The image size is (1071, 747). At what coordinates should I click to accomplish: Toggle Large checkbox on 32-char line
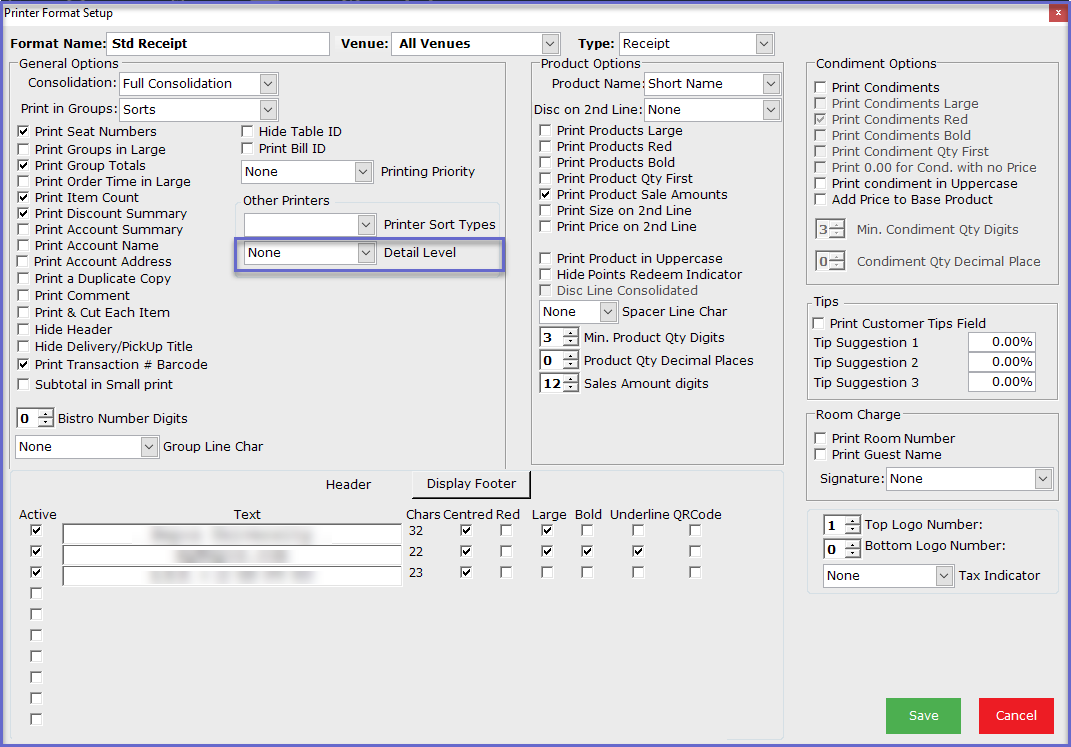coord(547,531)
